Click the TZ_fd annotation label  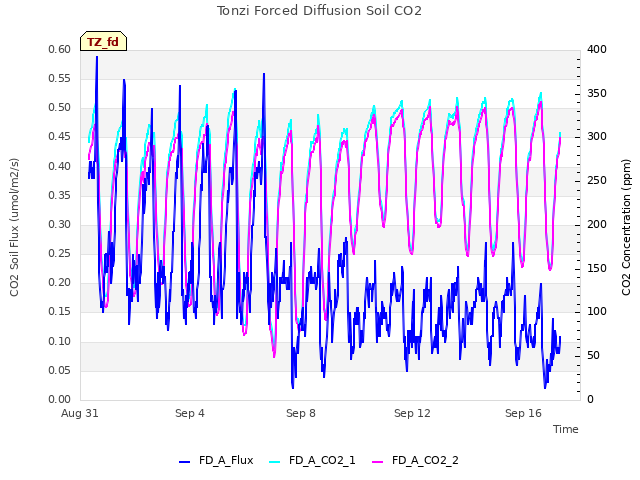pyautogui.click(x=103, y=41)
